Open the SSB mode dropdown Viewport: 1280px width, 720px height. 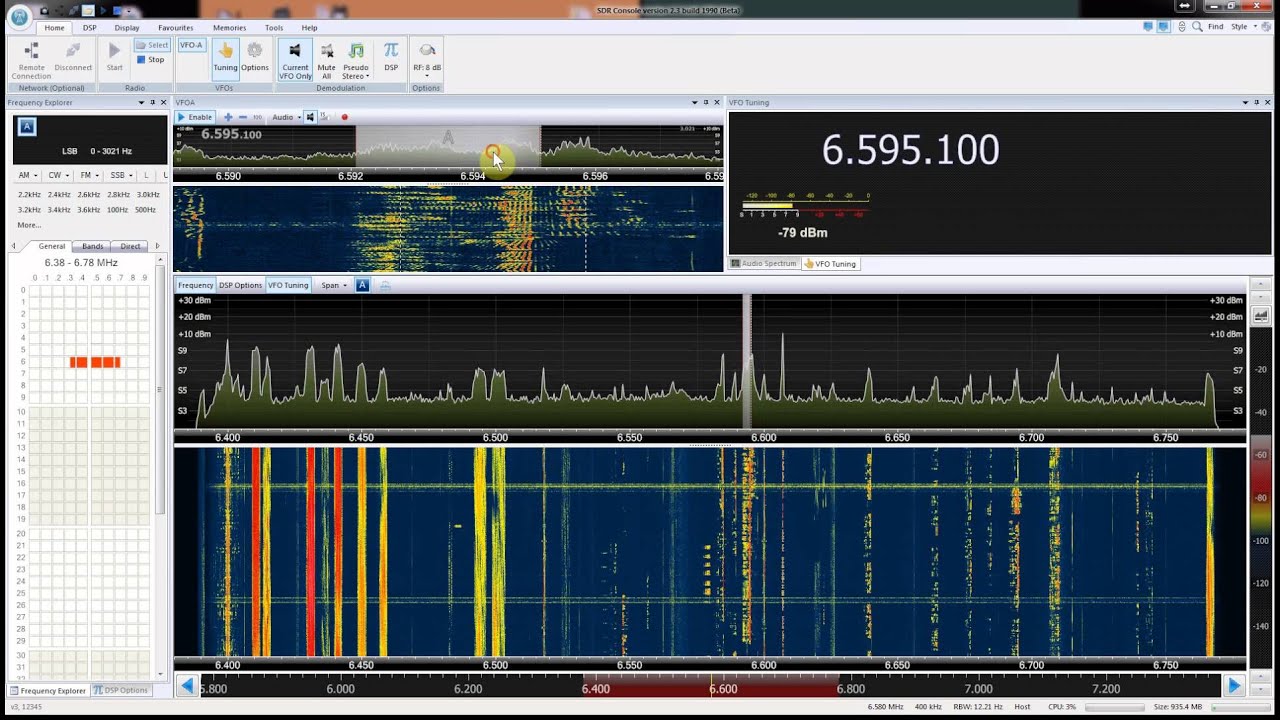click(121, 175)
